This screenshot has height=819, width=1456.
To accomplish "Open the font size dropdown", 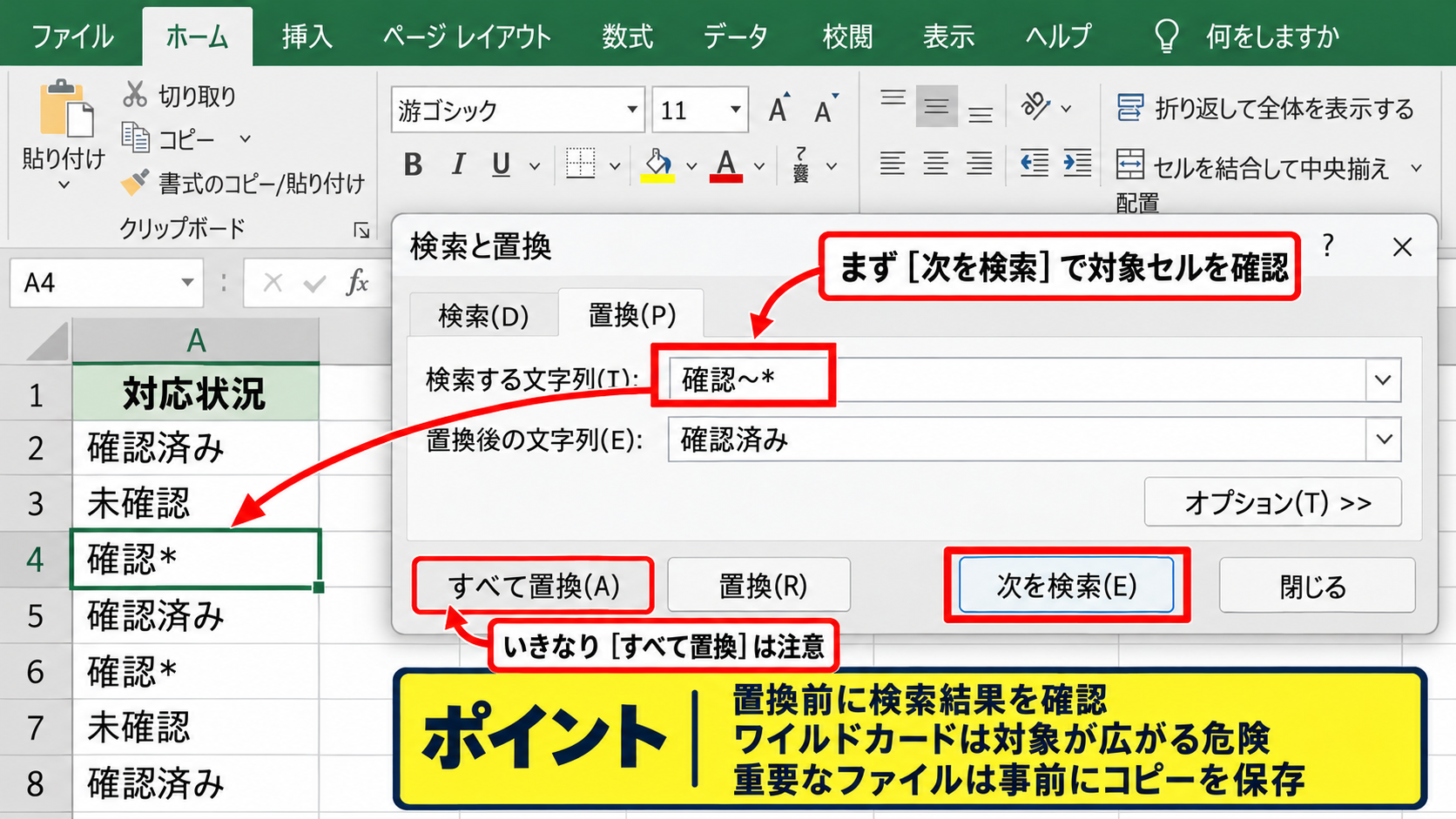I will [x=736, y=110].
